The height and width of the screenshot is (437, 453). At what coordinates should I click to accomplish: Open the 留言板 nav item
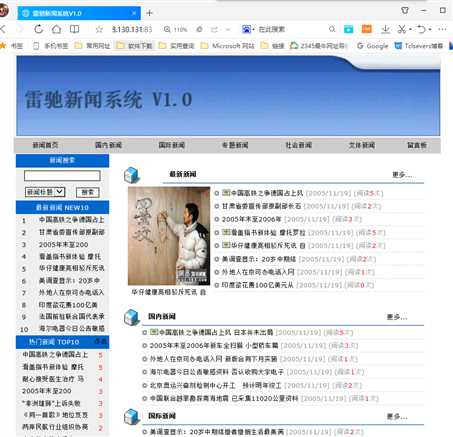[x=417, y=145]
